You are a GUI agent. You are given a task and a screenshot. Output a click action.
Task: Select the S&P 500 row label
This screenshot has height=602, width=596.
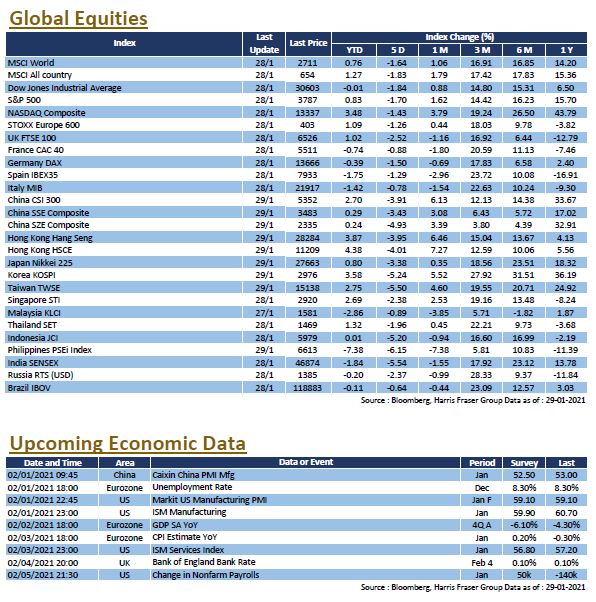[x=24, y=100]
